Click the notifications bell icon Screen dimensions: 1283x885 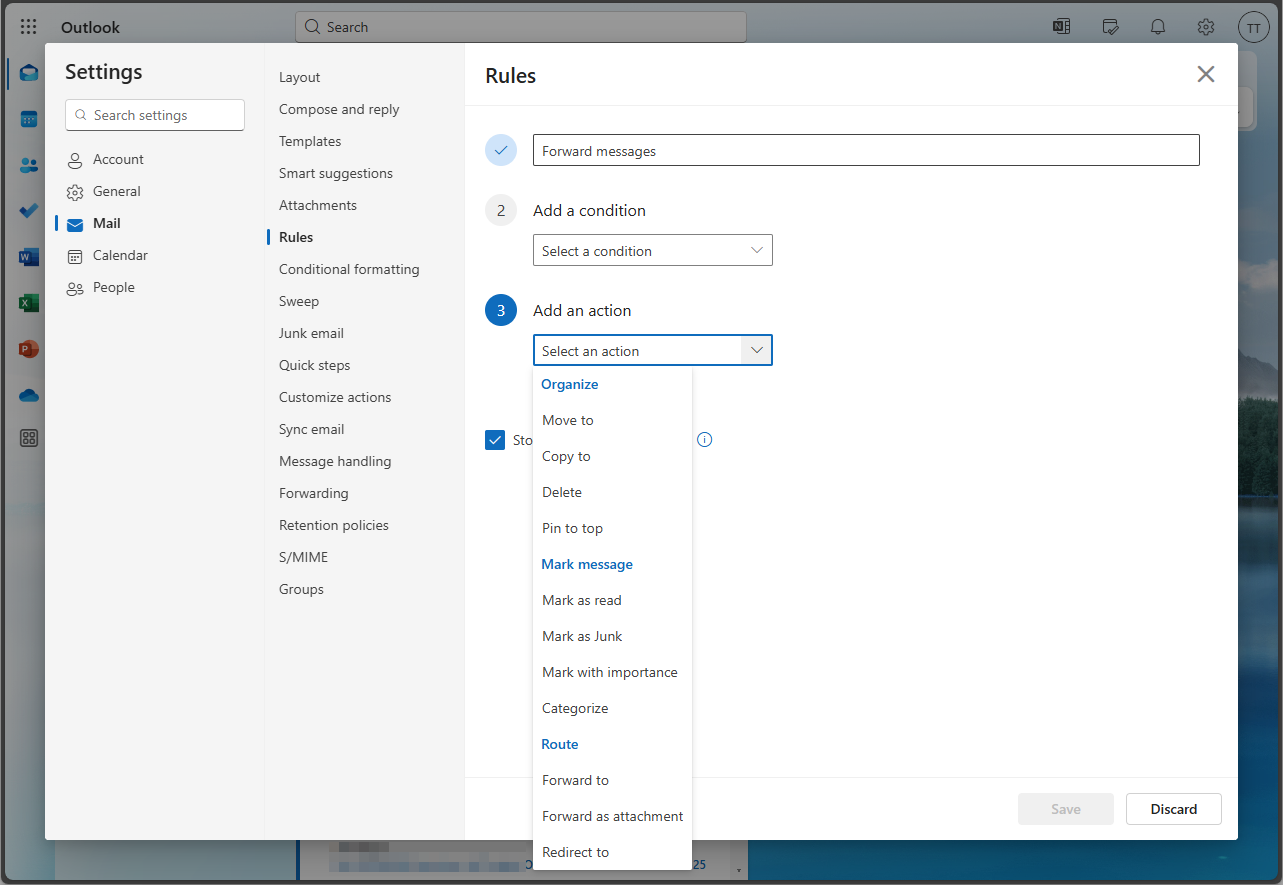pos(1158,27)
